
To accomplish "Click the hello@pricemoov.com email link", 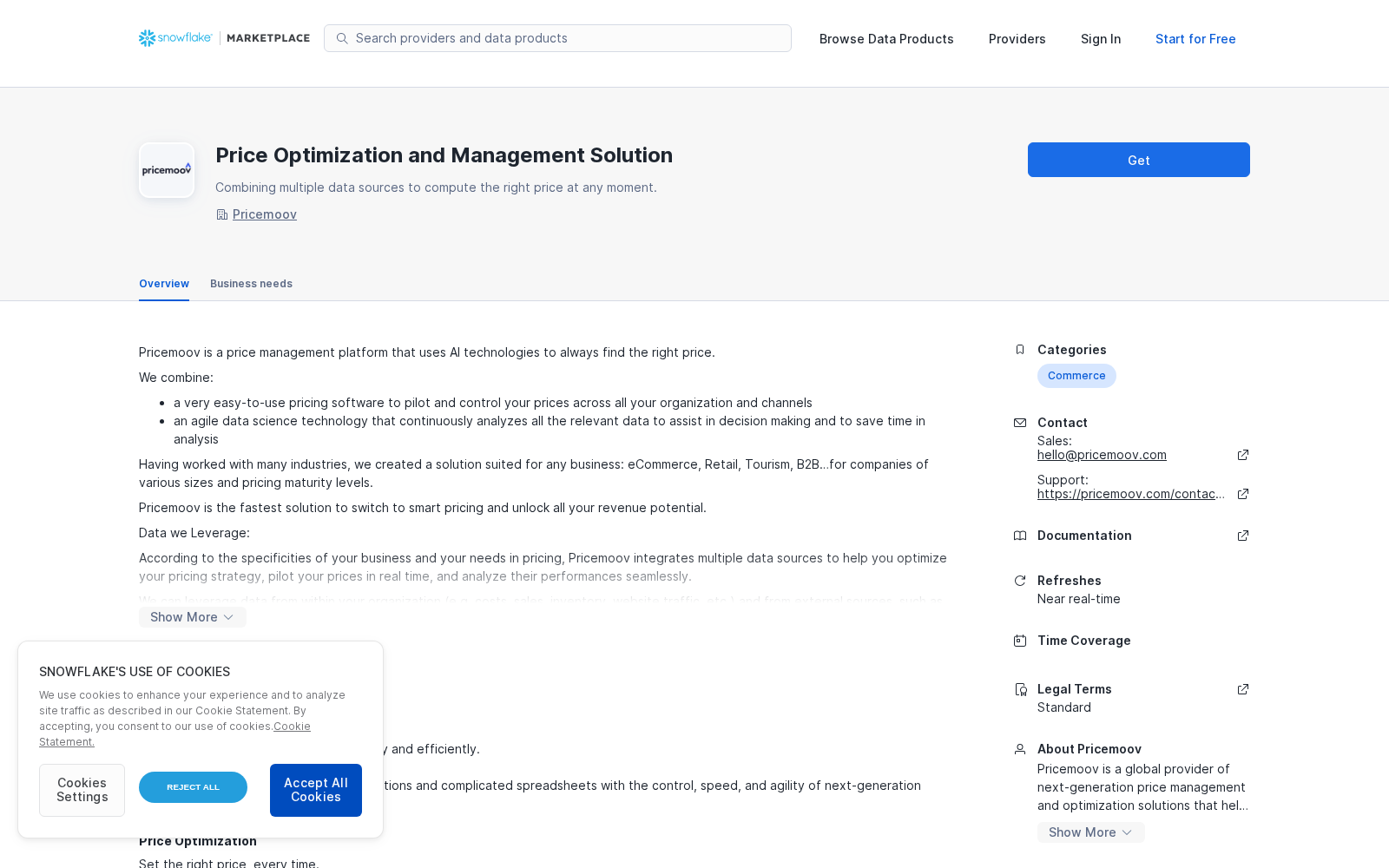I will [x=1102, y=455].
